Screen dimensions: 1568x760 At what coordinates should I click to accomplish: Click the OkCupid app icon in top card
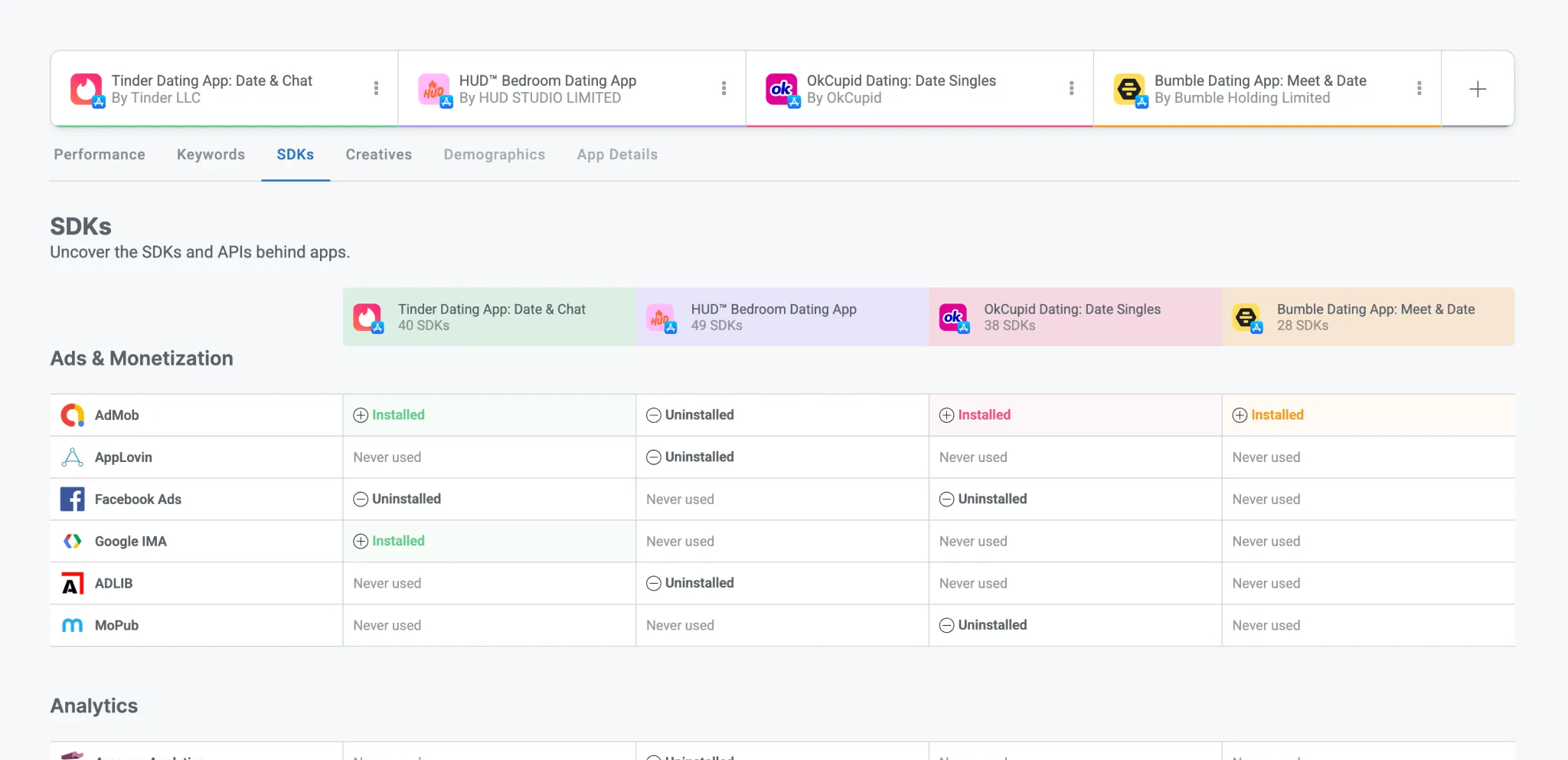tap(782, 90)
